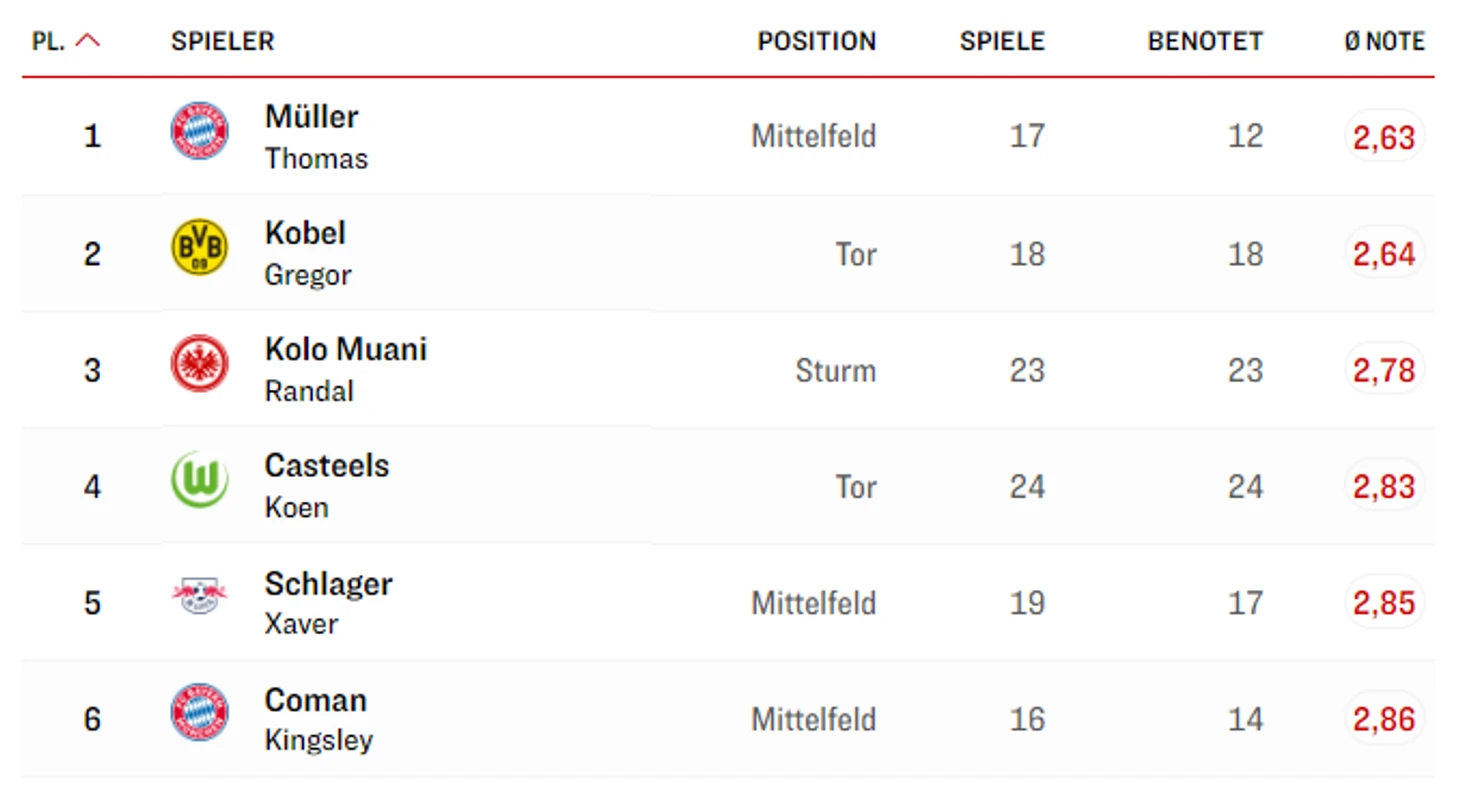Click the Bayern München logo next to Coman
Viewport: 1460px width, 801px height.
(199, 713)
